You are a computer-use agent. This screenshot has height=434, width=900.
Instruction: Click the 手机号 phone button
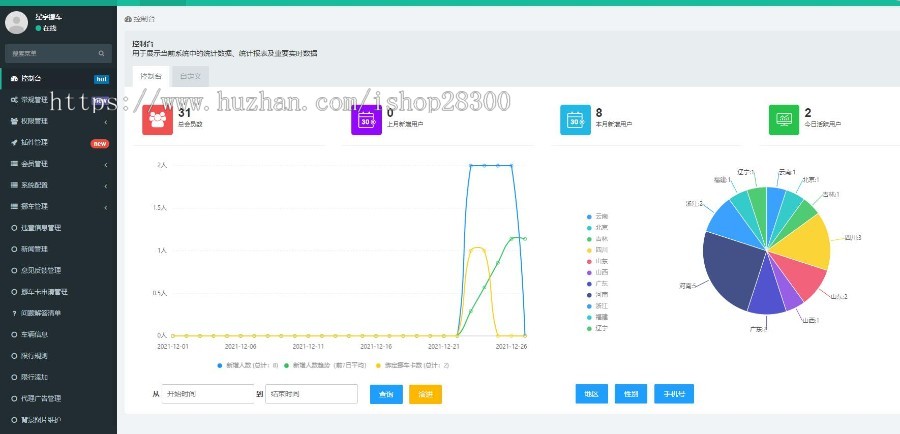[674, 394]
